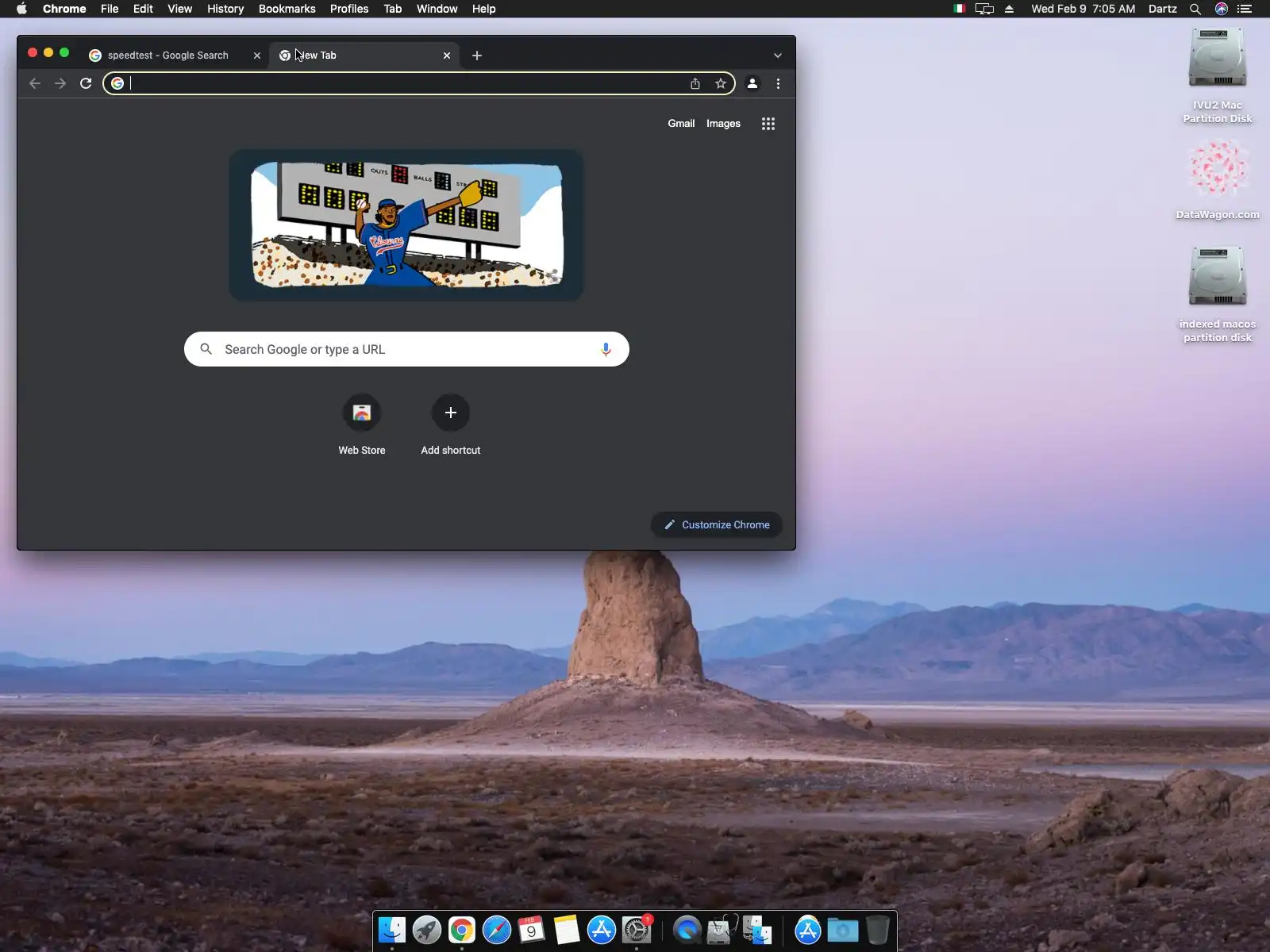Open Spotlight search in menu bar
The height and width of the screenshot is (952, 1270).
pos(1195,9)
